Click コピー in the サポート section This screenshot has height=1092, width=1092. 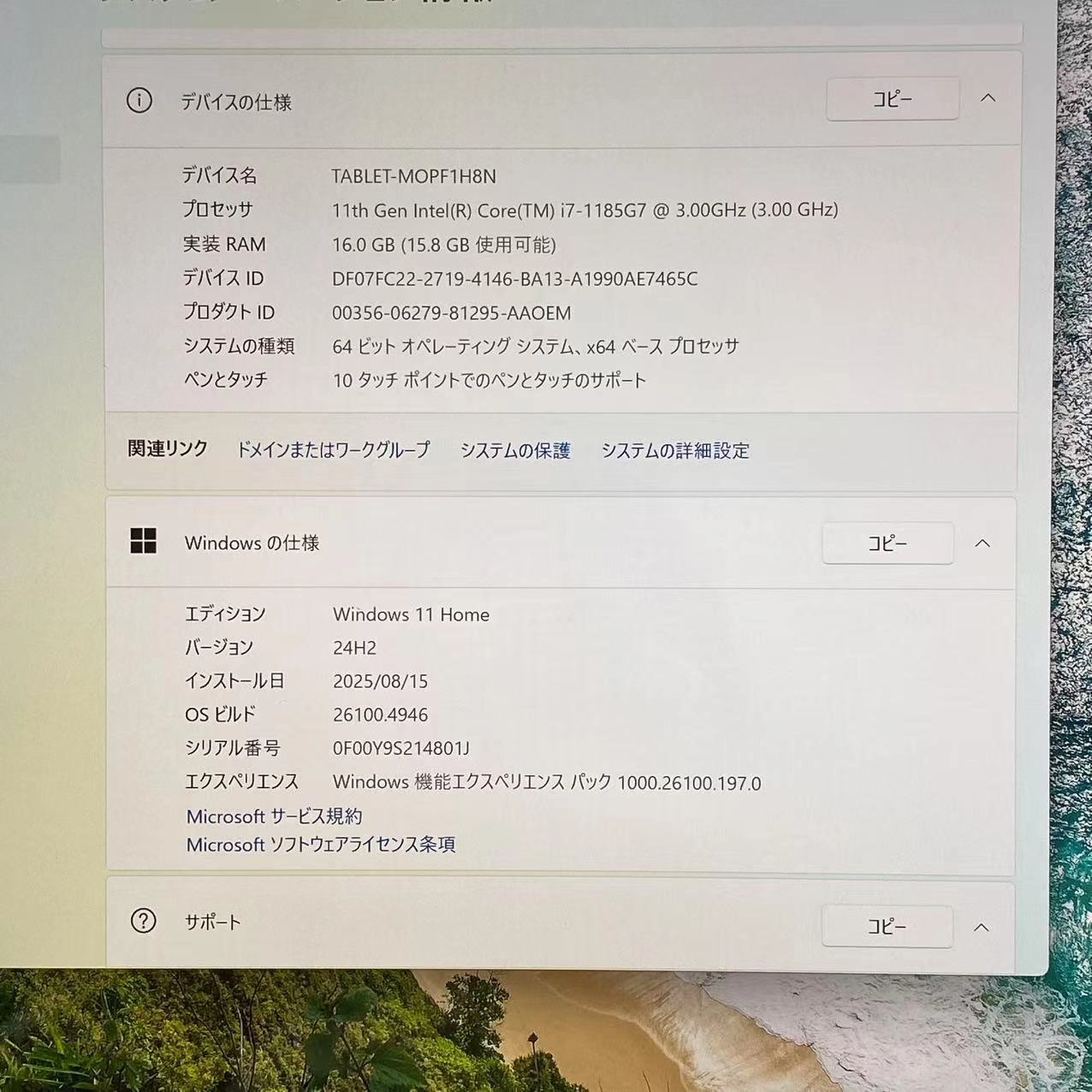pos(887,926)
